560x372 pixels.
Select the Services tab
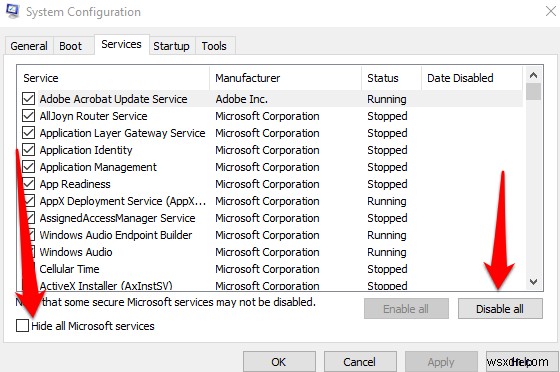(x=121, y=44)
